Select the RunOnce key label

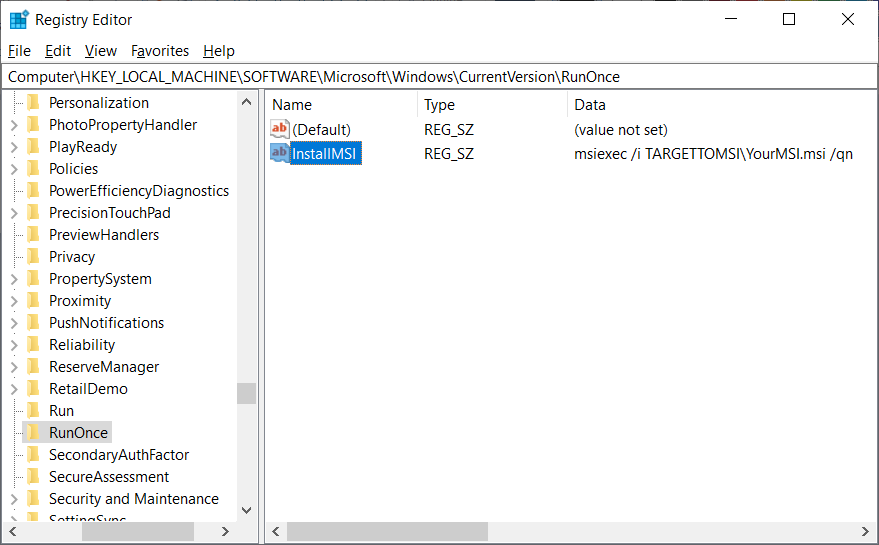tap(78, 432)
